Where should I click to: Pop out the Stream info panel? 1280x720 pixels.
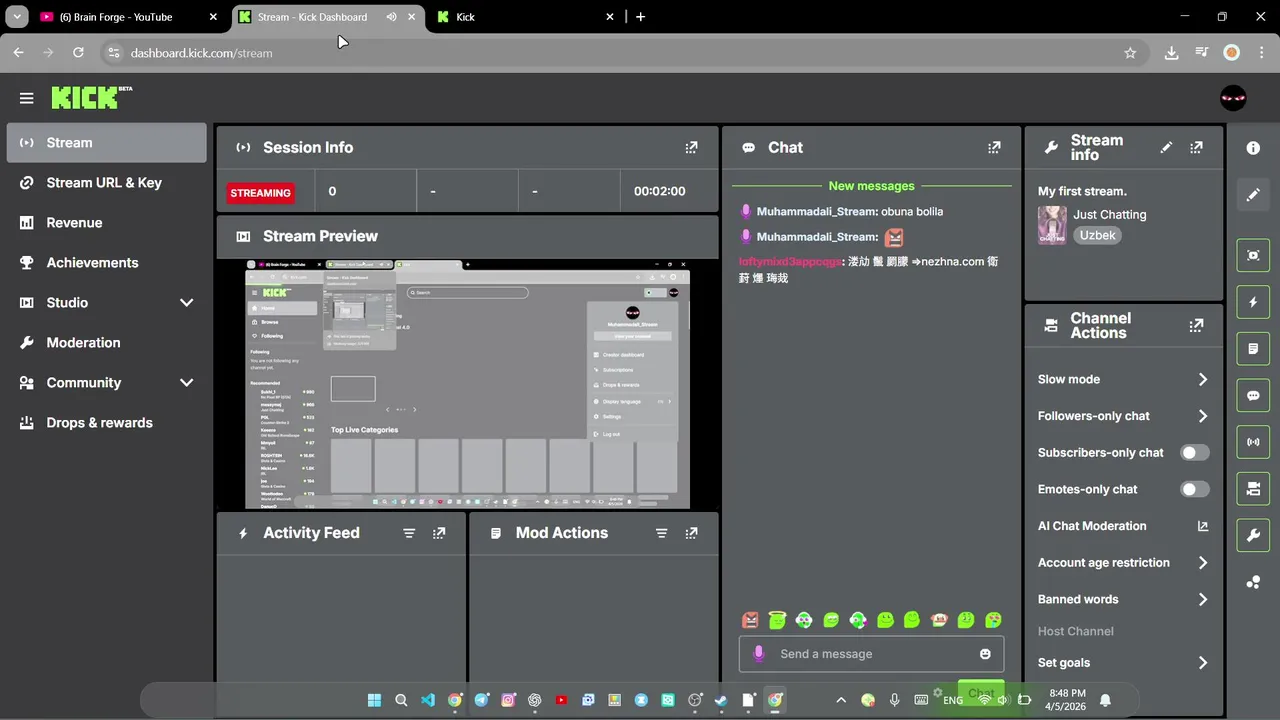click(x=1196, y=148)
